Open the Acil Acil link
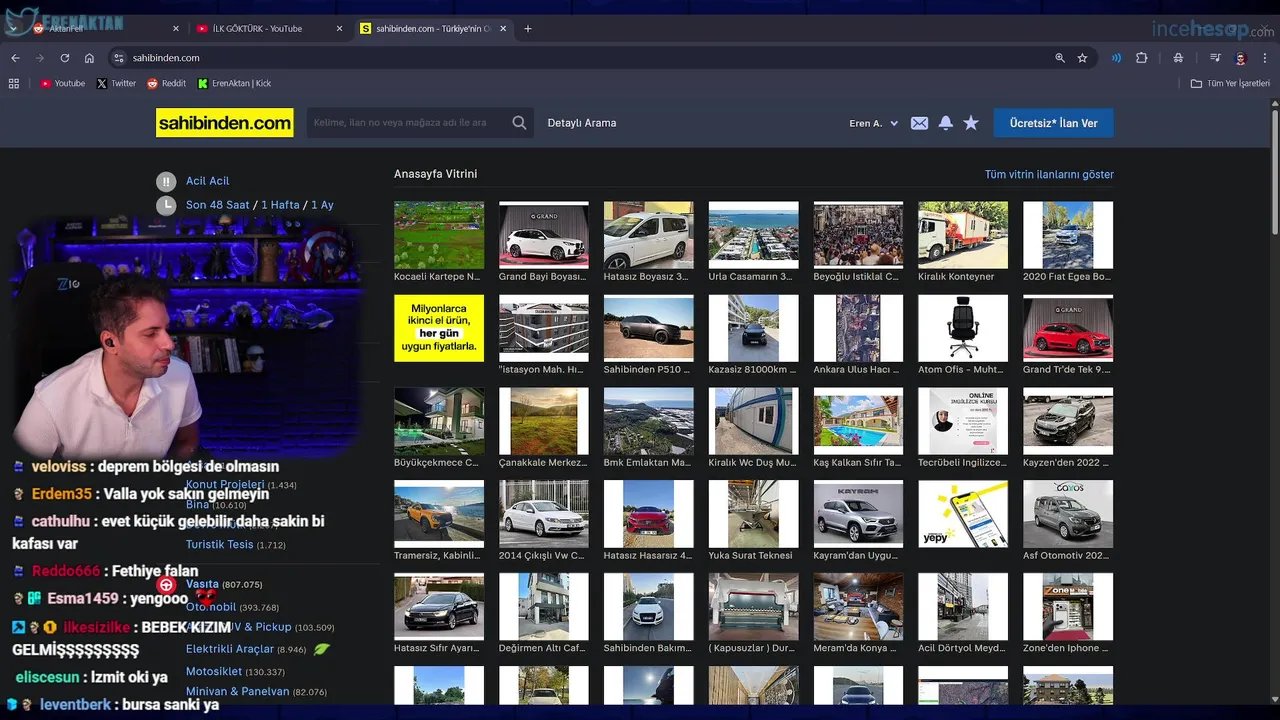 coord(207,181)
